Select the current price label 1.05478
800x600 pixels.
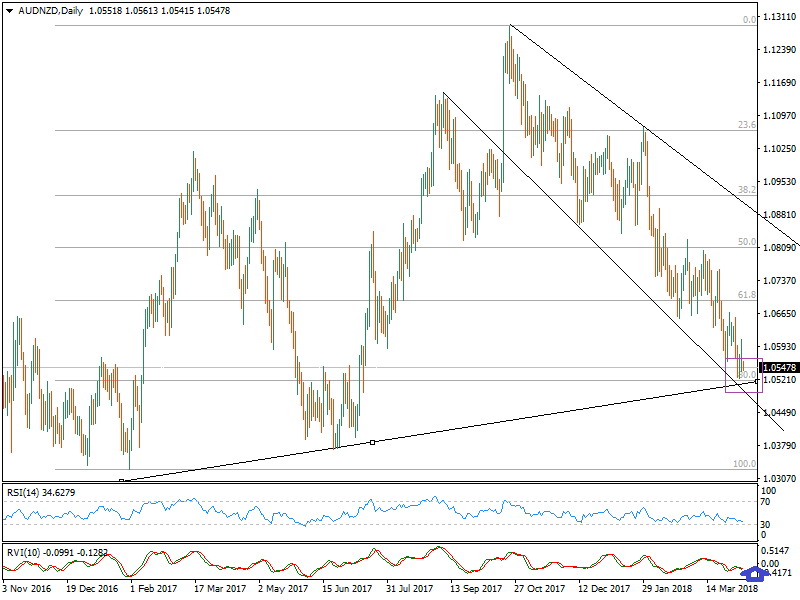tap(779, 367)
